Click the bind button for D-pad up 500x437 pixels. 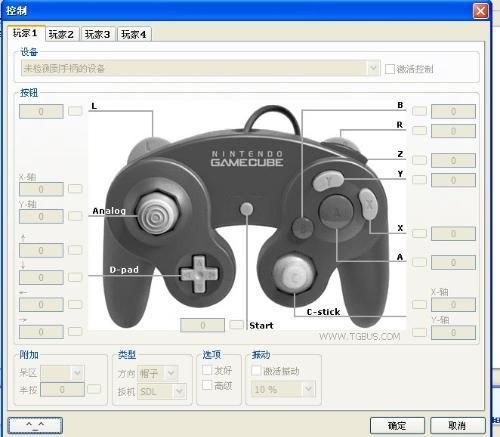click(75, 250)
